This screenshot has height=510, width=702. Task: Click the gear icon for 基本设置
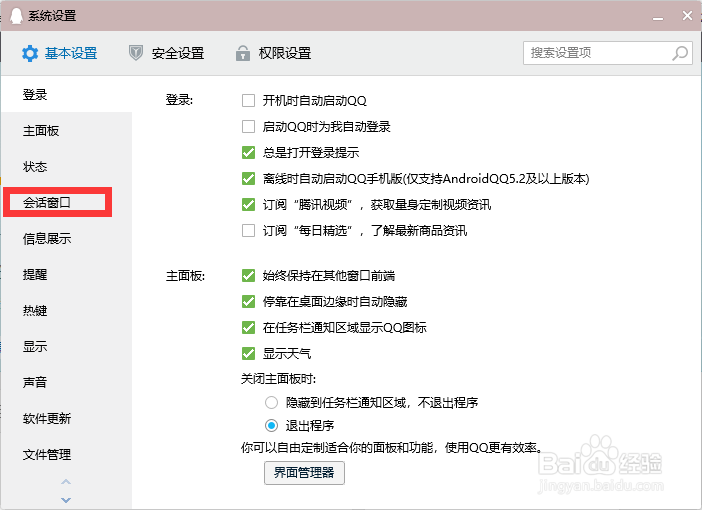tap(30, 53)
